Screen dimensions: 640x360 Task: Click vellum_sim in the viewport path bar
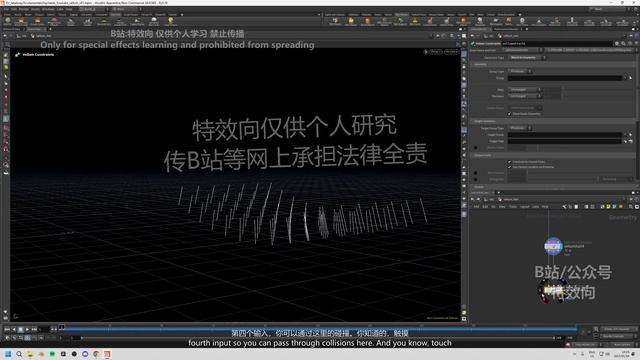coord(43,36)
